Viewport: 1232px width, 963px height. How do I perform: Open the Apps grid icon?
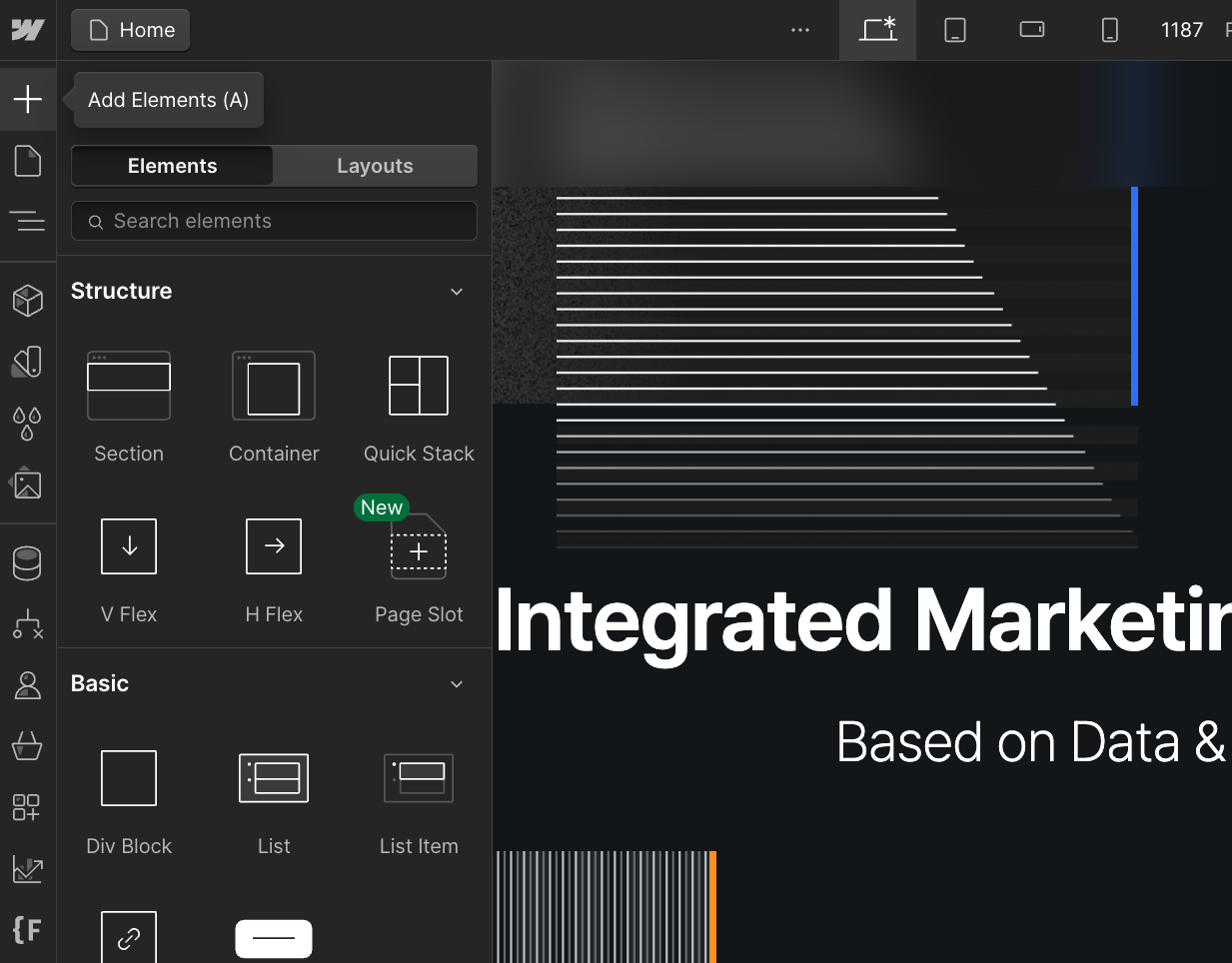(27, 807)
